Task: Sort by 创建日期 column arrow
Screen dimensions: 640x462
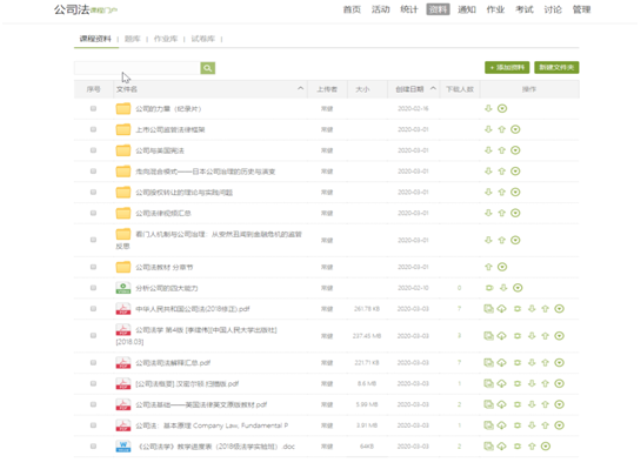Action: click(437, 89)
